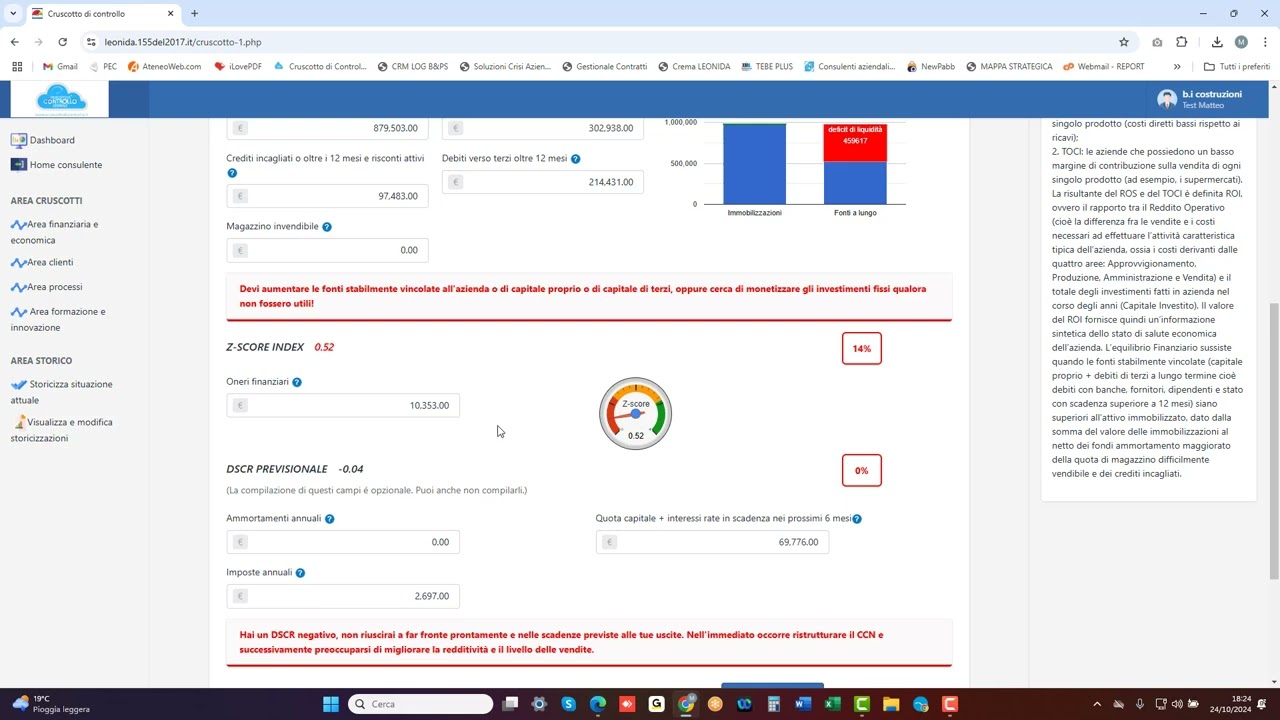
Task: Open the Dashboard sidebar item
Action: [51, 140]
